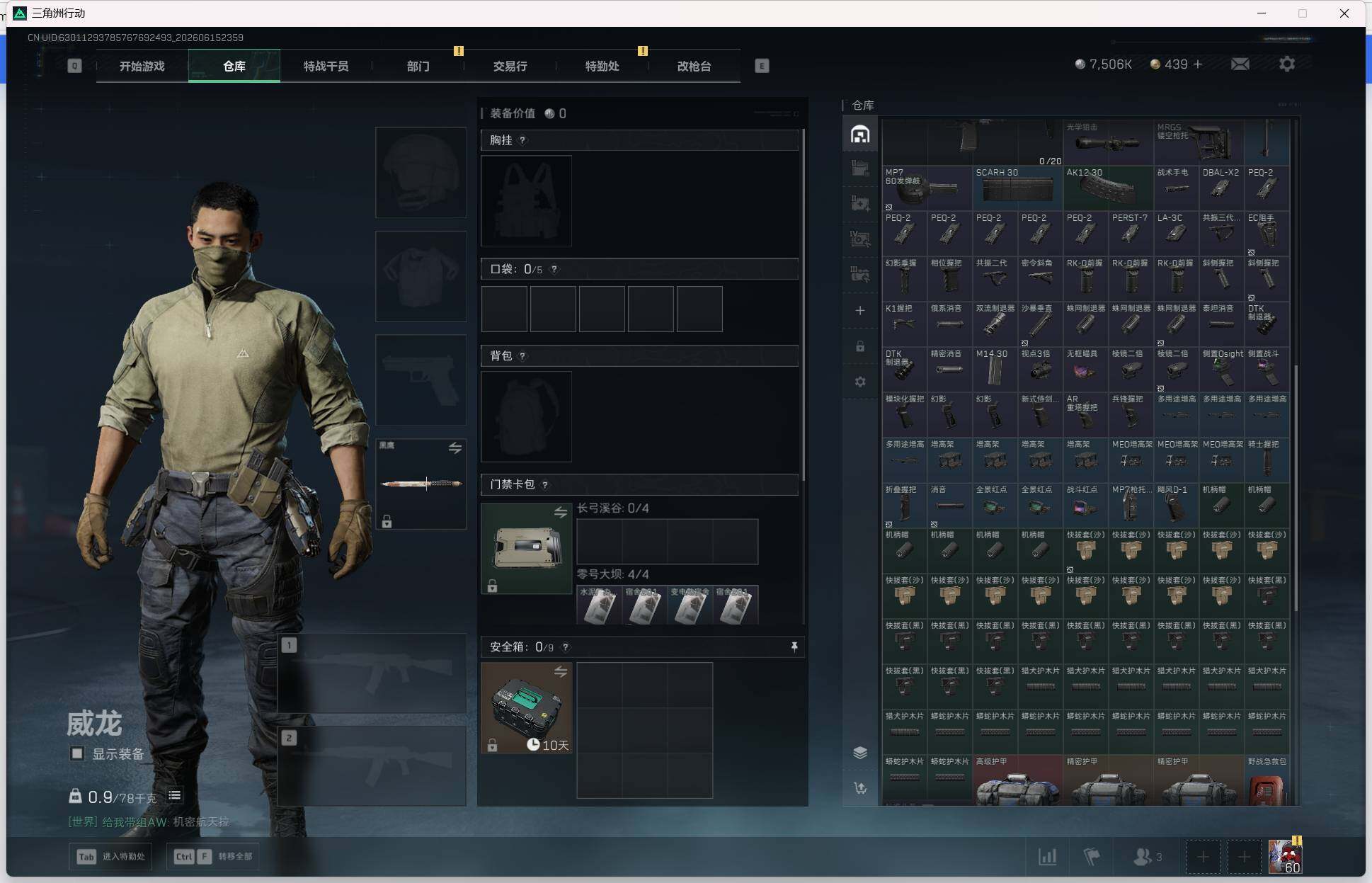The width and height of the screenshot is (1372, 883).
Task: Select the 野战急救包 item
Action: point(1267,780)
